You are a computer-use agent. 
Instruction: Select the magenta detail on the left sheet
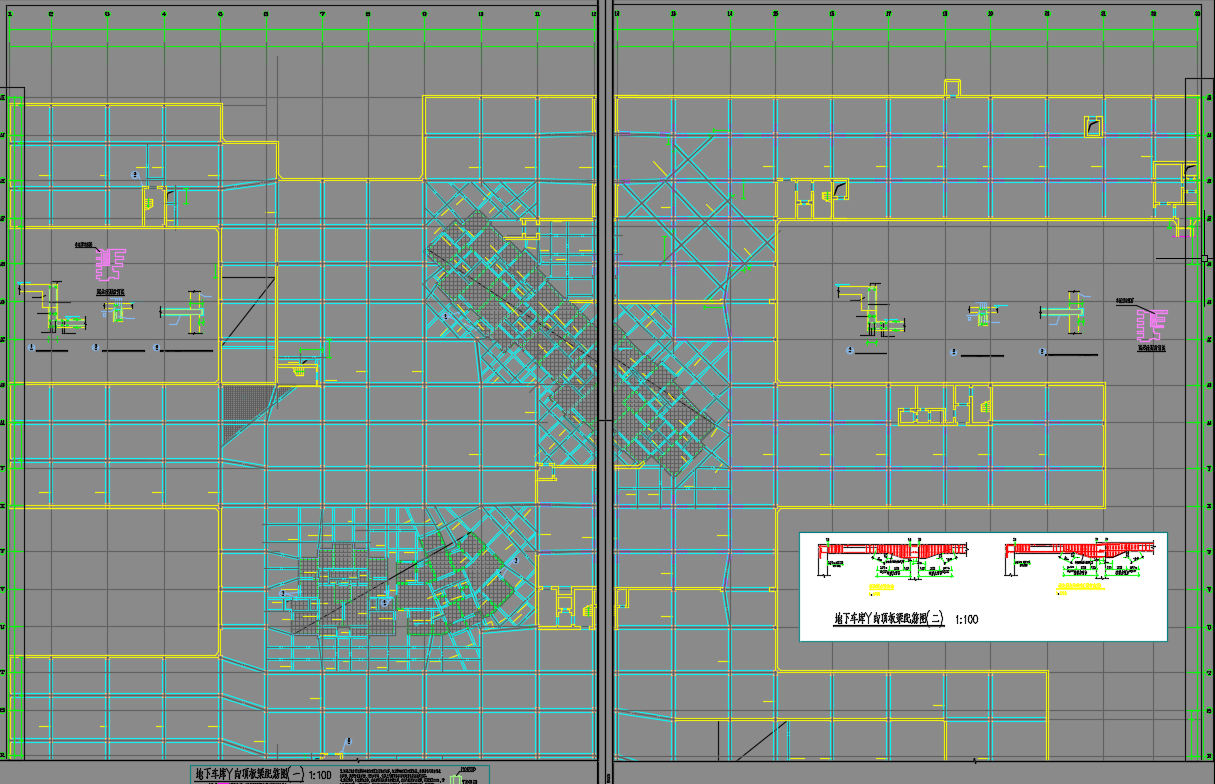pyautogui.click(x=109, y=264)
